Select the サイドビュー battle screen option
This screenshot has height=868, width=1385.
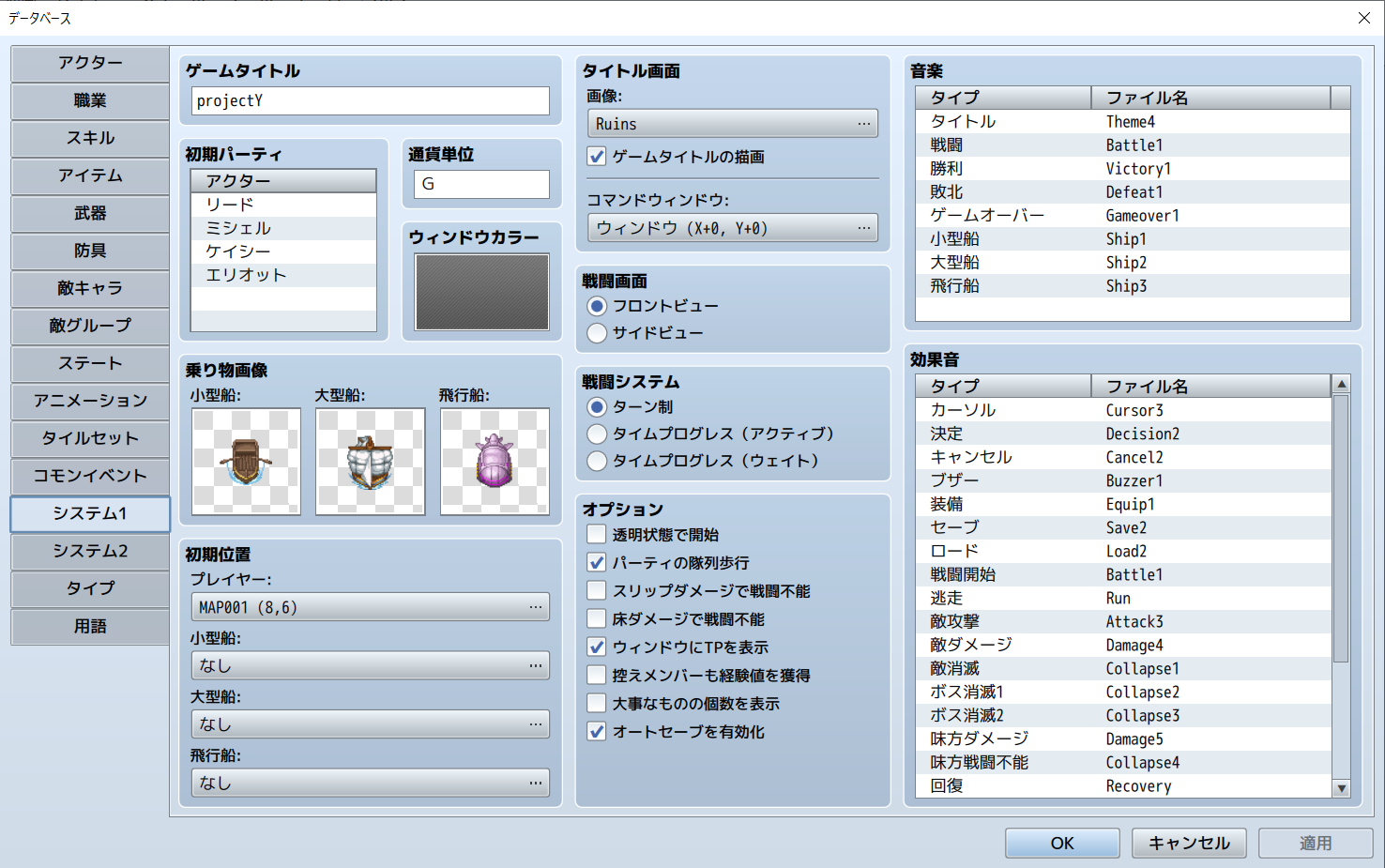click(597, 333)
